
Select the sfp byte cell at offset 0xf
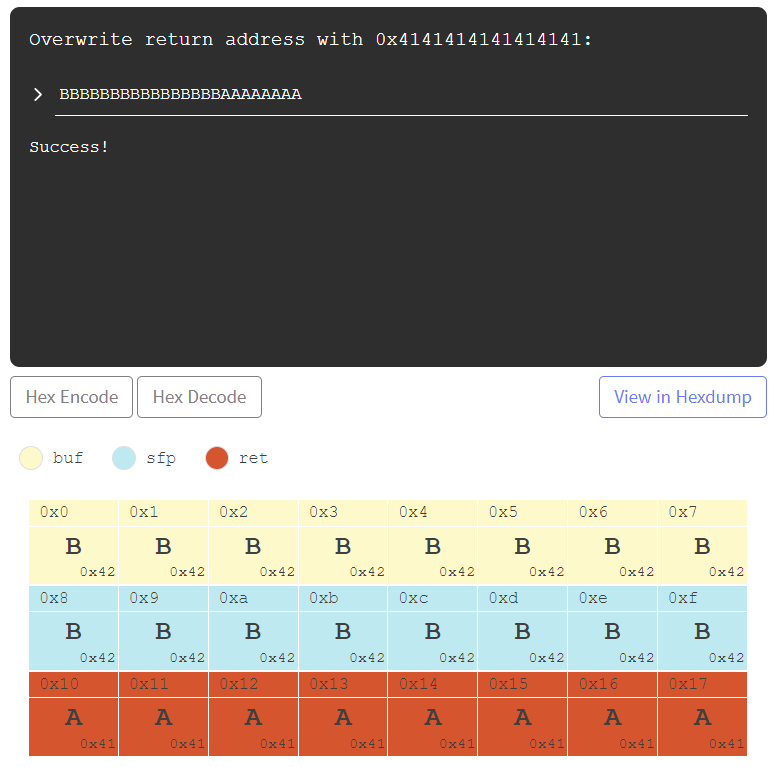(x=702, y=628)
